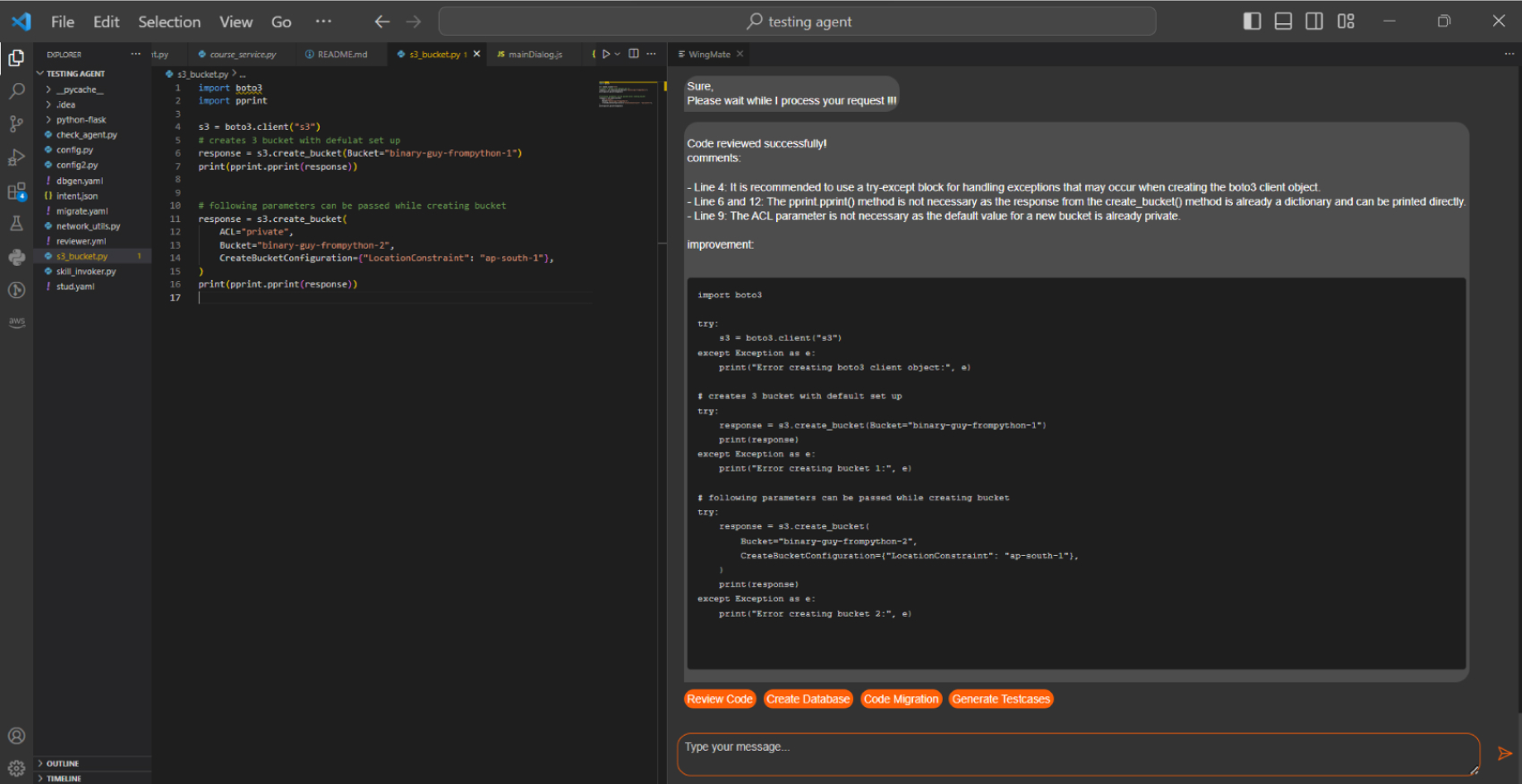1522x784 pixels.
Task: Run the Python file with the play icon
Action: point(605,55)
